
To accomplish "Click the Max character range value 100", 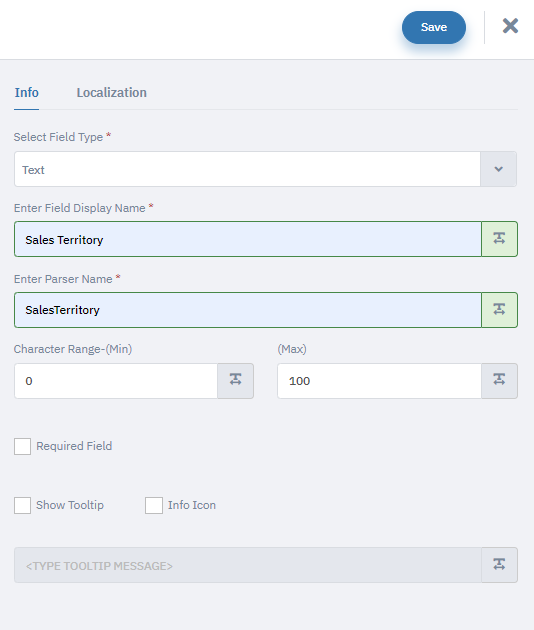I will [379, 381].
